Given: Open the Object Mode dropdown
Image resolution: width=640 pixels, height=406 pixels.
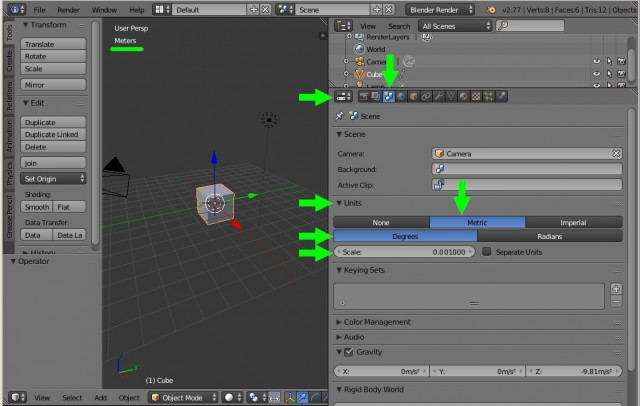Looking at the screenshot, I should (183, 397).
